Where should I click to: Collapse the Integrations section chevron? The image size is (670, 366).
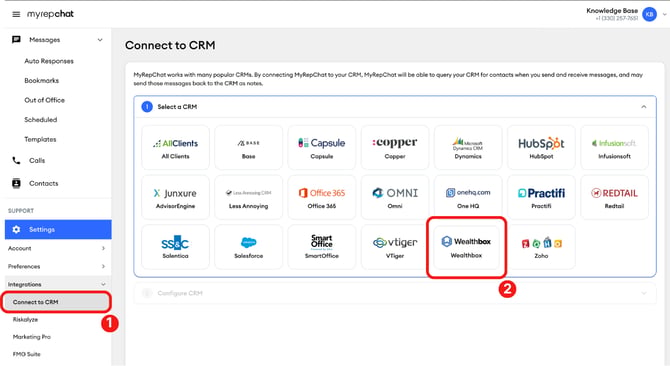pos(103,284)
